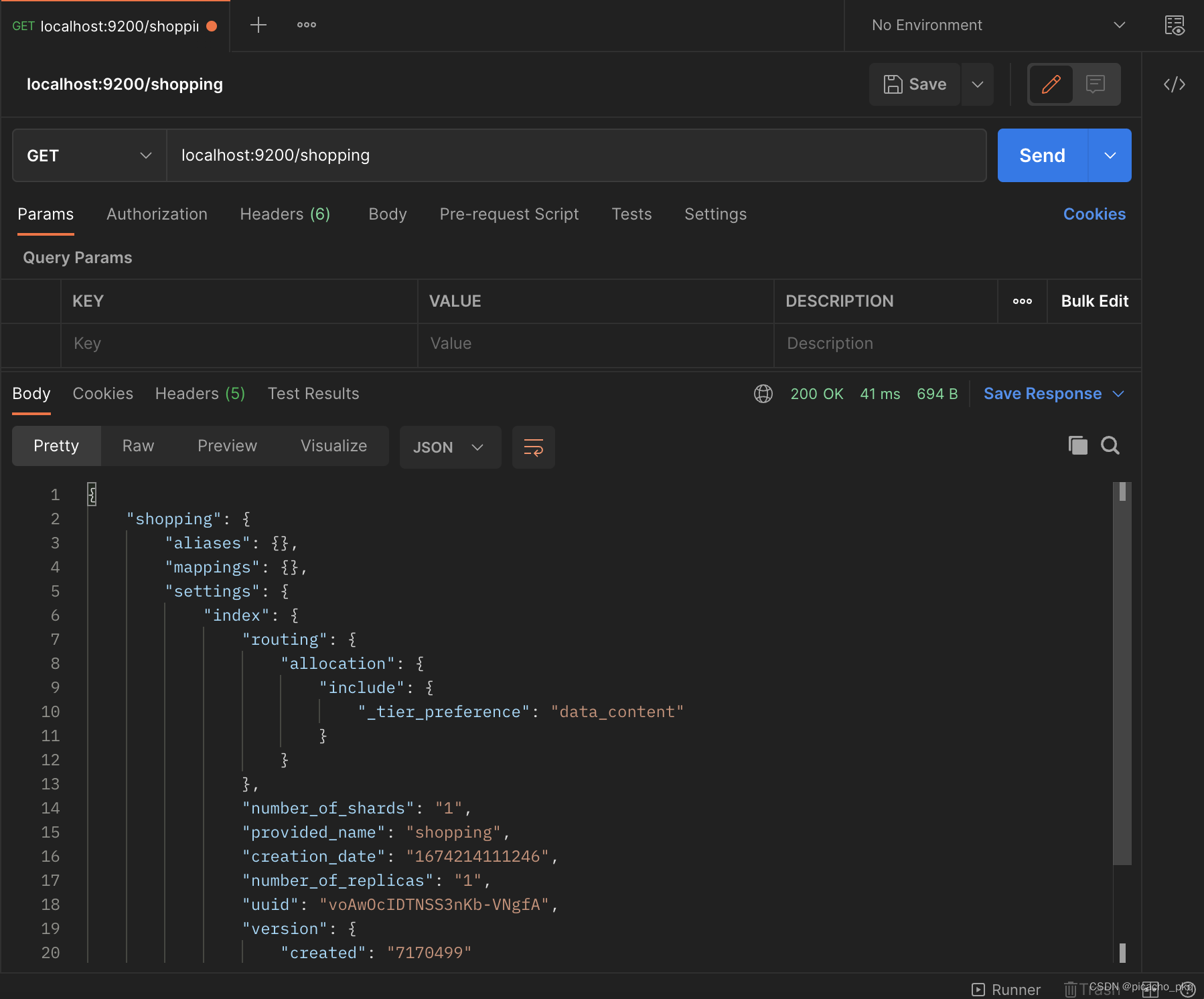Toggle line wrap in response body
The image size is (1204, 999).
click(533, 447)
